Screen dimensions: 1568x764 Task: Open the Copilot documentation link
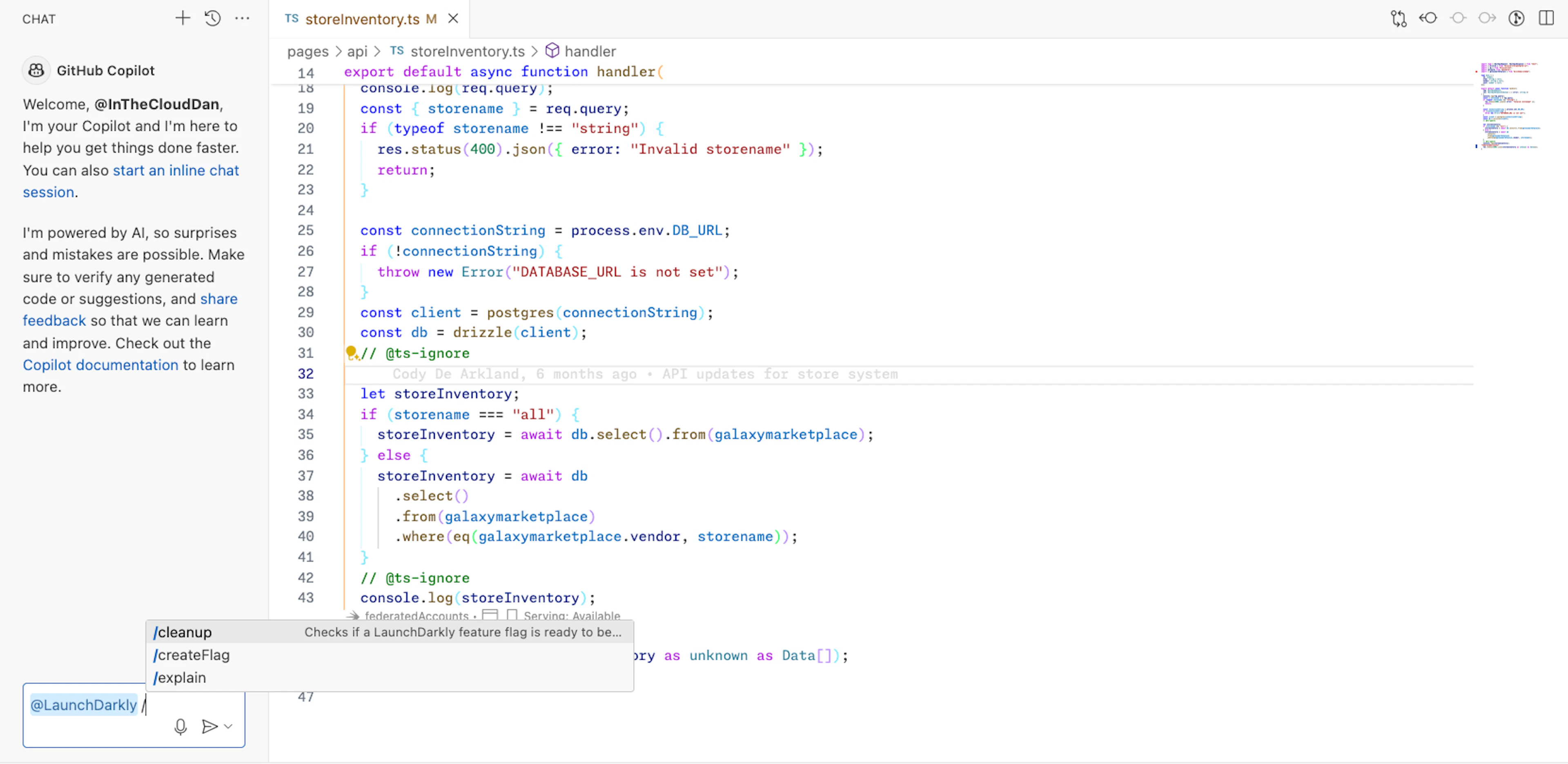(x=100, y=365)
